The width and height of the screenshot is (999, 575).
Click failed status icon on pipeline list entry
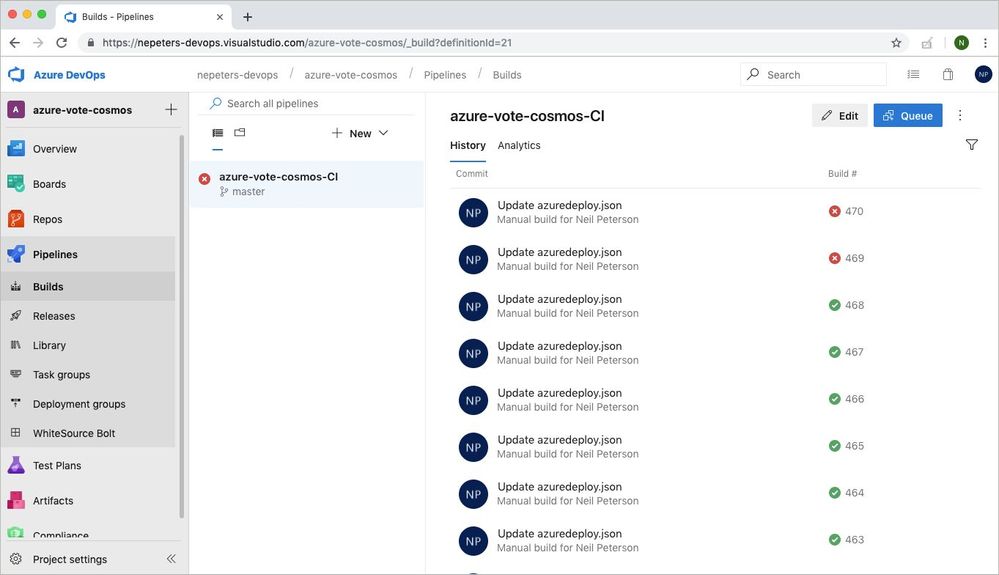coord(205,179)
